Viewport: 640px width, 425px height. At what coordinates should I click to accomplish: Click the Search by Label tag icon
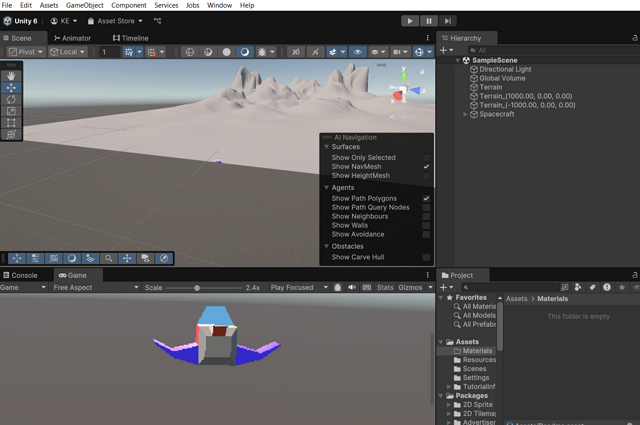(x=592, y=287)
